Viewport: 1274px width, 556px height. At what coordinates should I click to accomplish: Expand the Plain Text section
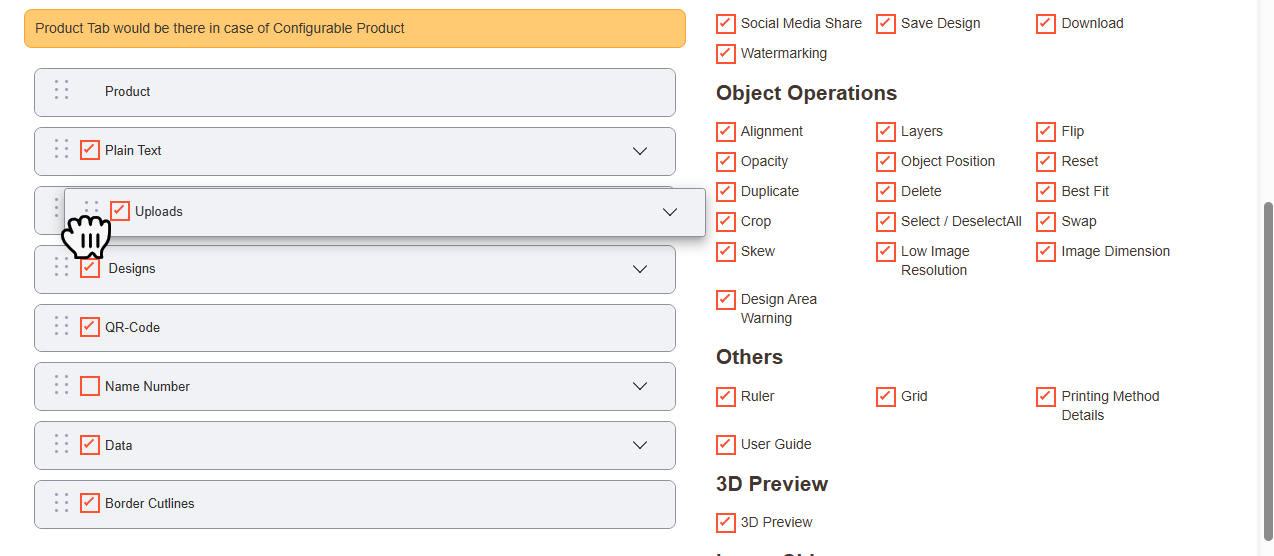pos(640,151)
